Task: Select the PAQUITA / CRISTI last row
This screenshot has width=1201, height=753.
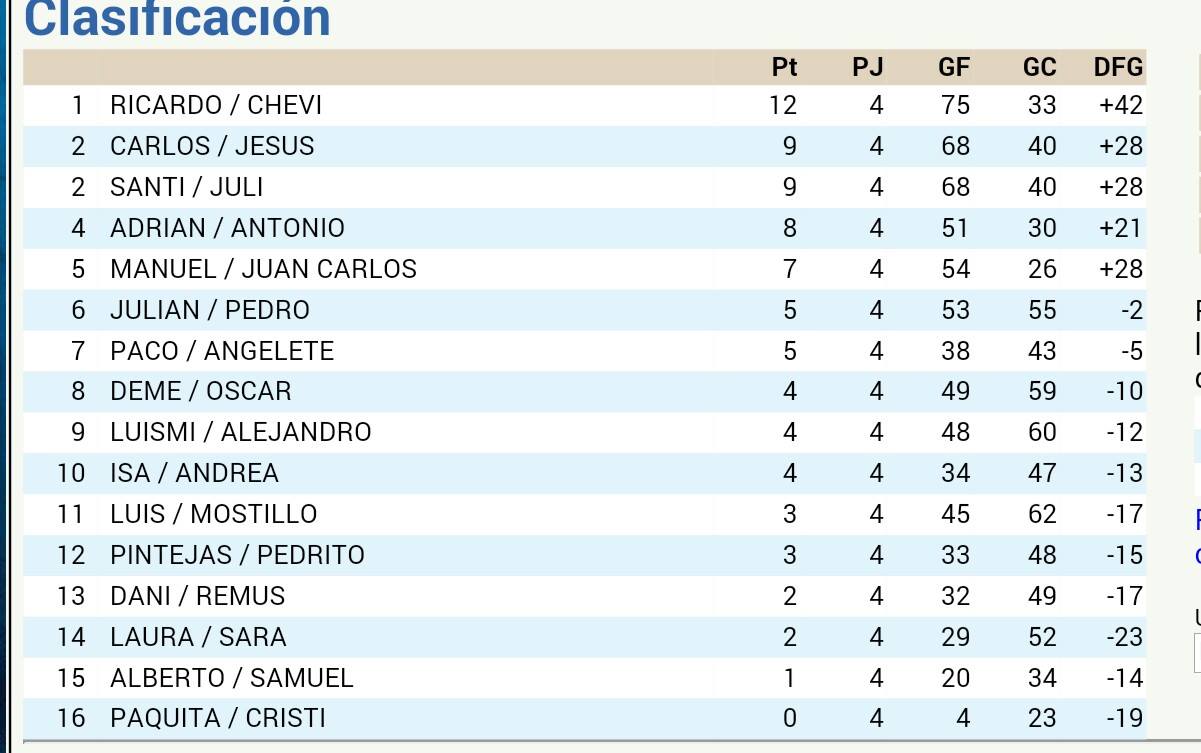Action: click(584, 718)
